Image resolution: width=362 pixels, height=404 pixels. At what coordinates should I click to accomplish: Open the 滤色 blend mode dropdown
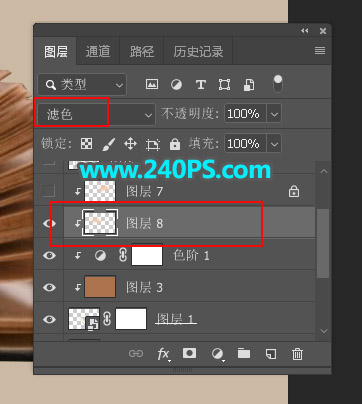coord(96,115)
